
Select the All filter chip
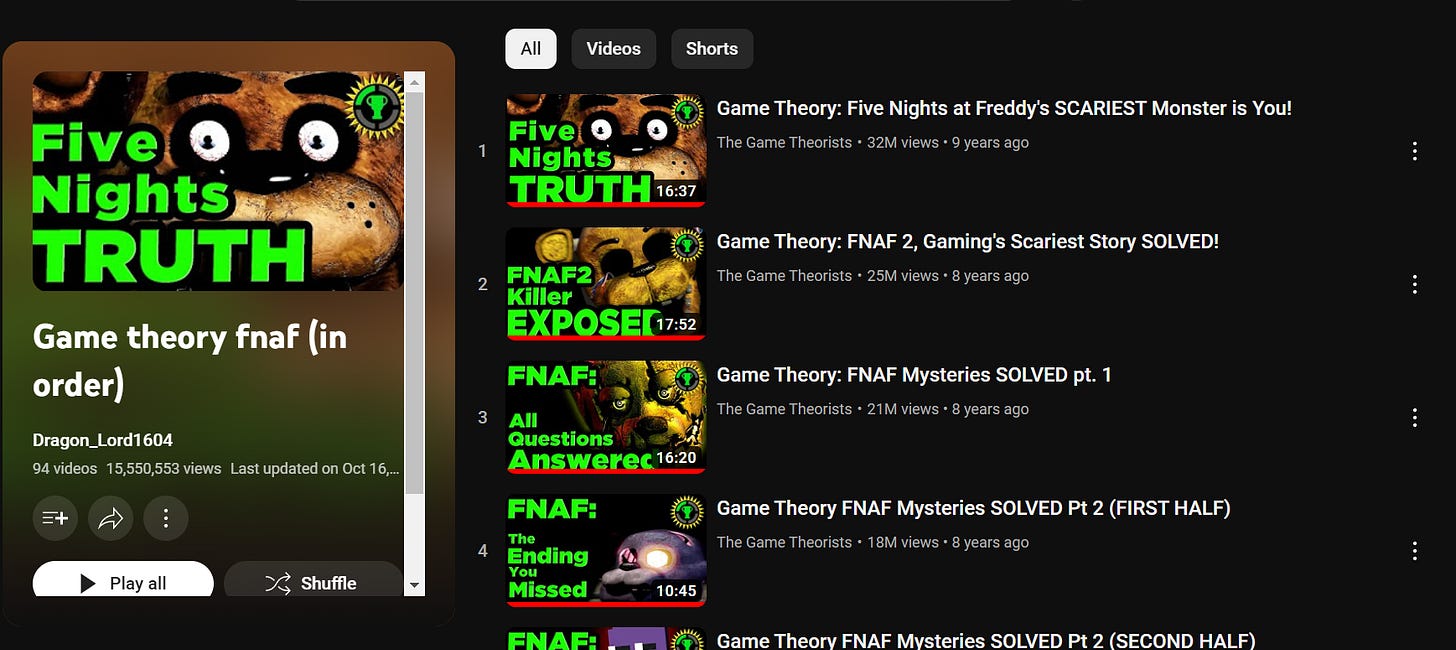tap(531, 49)
